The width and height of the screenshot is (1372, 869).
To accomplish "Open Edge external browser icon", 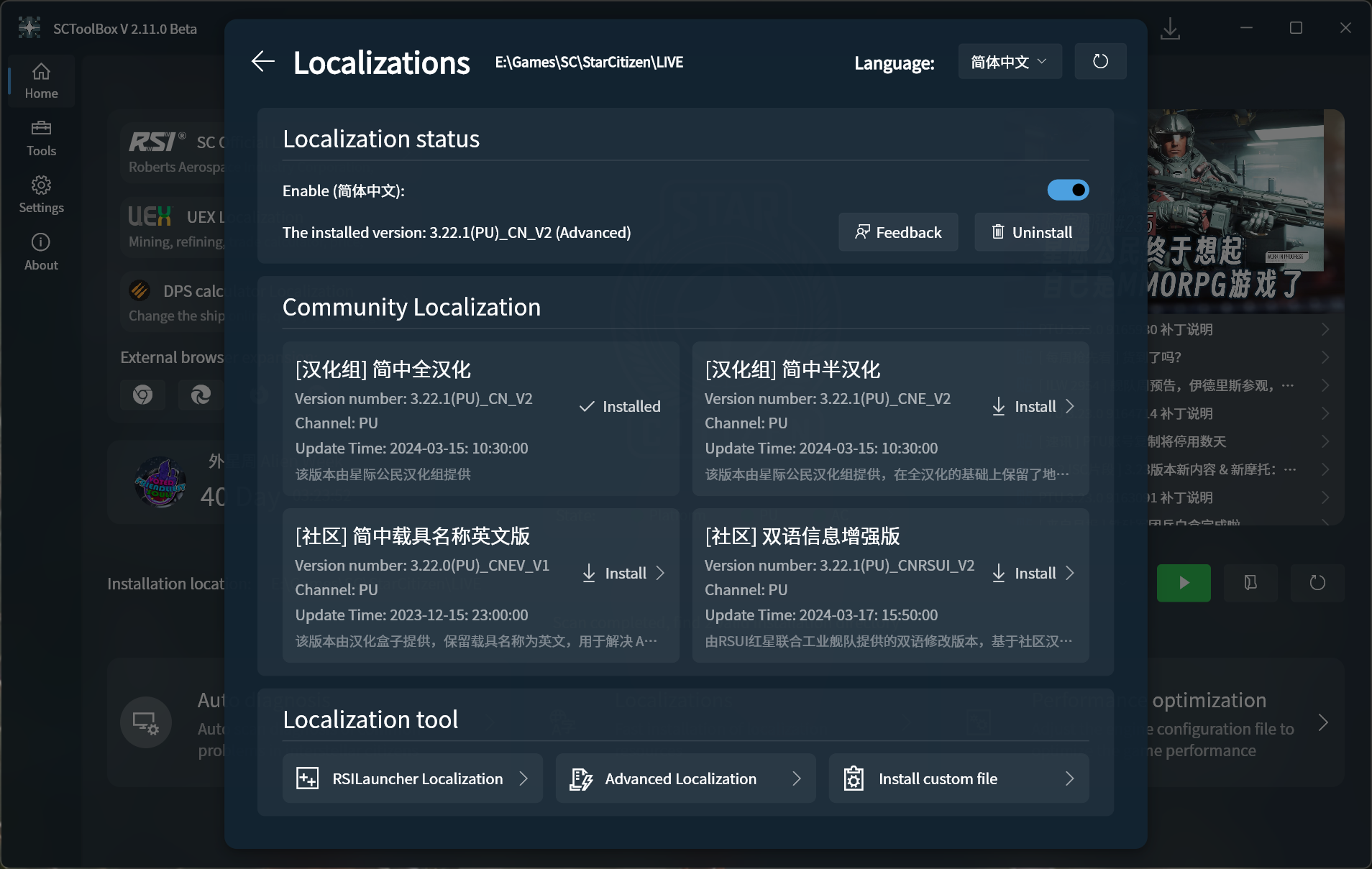I will pos(201,395).
